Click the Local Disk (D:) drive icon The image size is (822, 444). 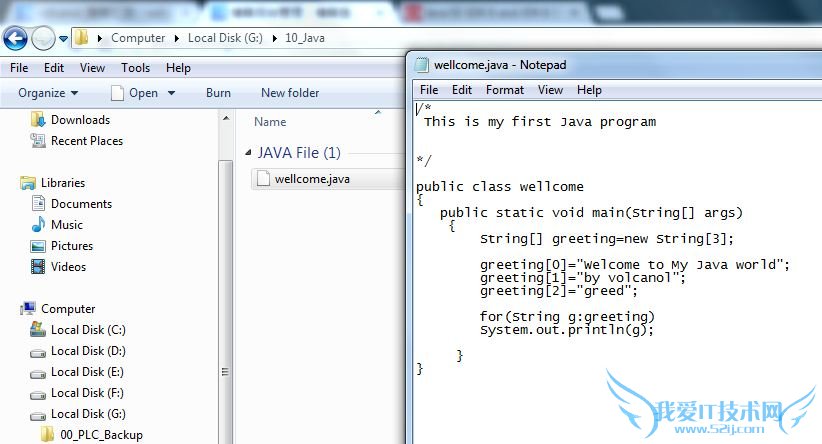point(38,353)
